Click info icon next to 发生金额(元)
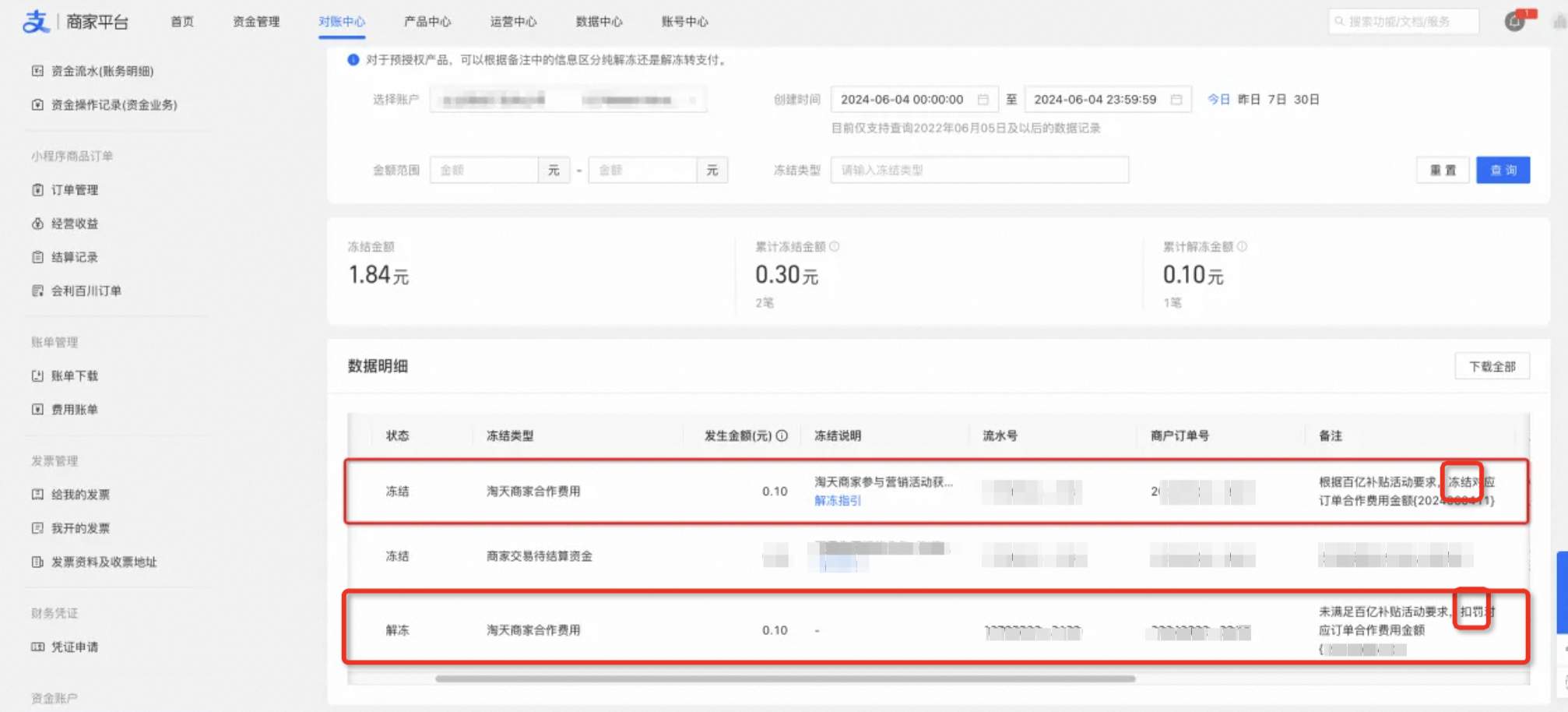This screenshot has width=1568, height=712. (782, 435)
